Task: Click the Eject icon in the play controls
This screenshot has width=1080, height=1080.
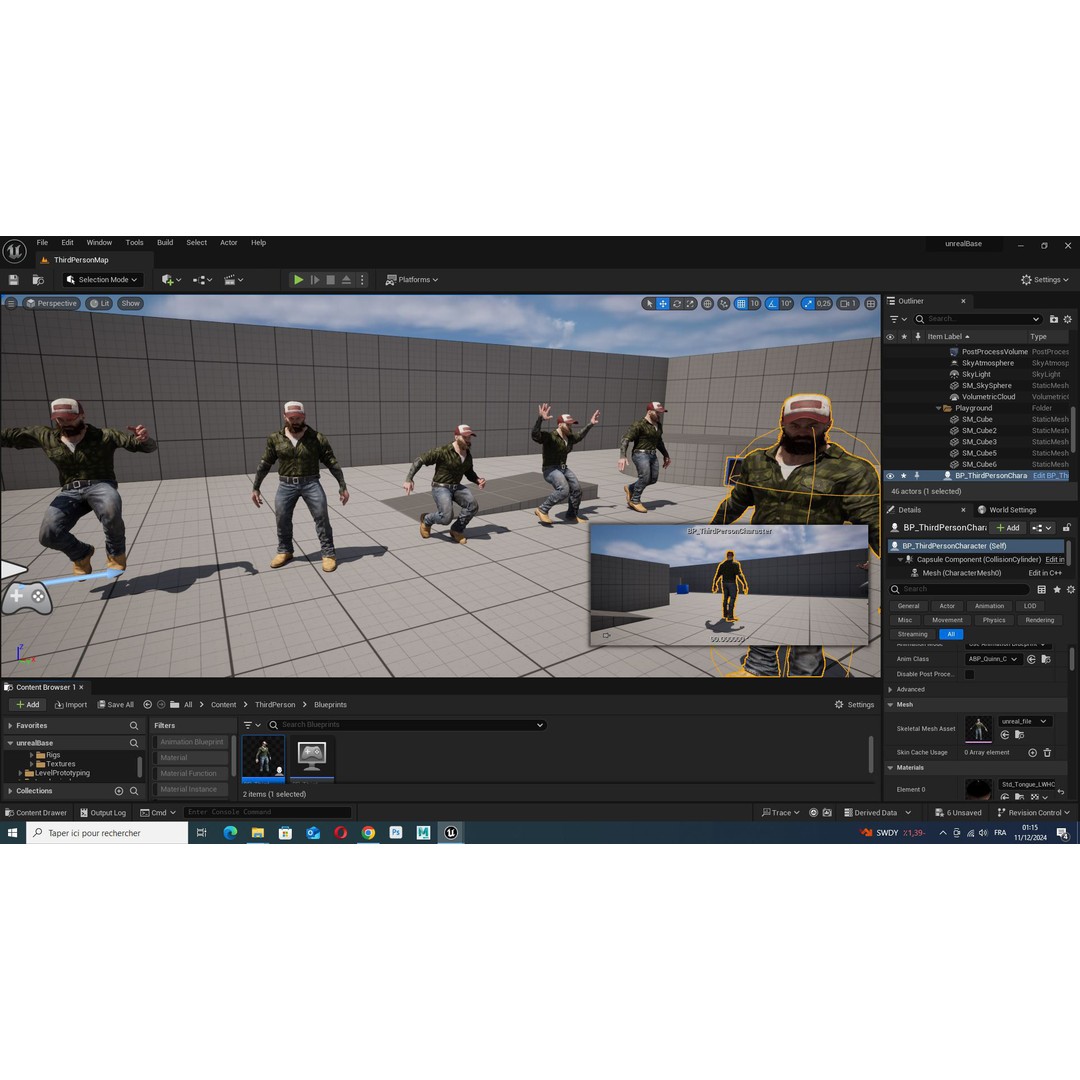Action: [346, 280]
